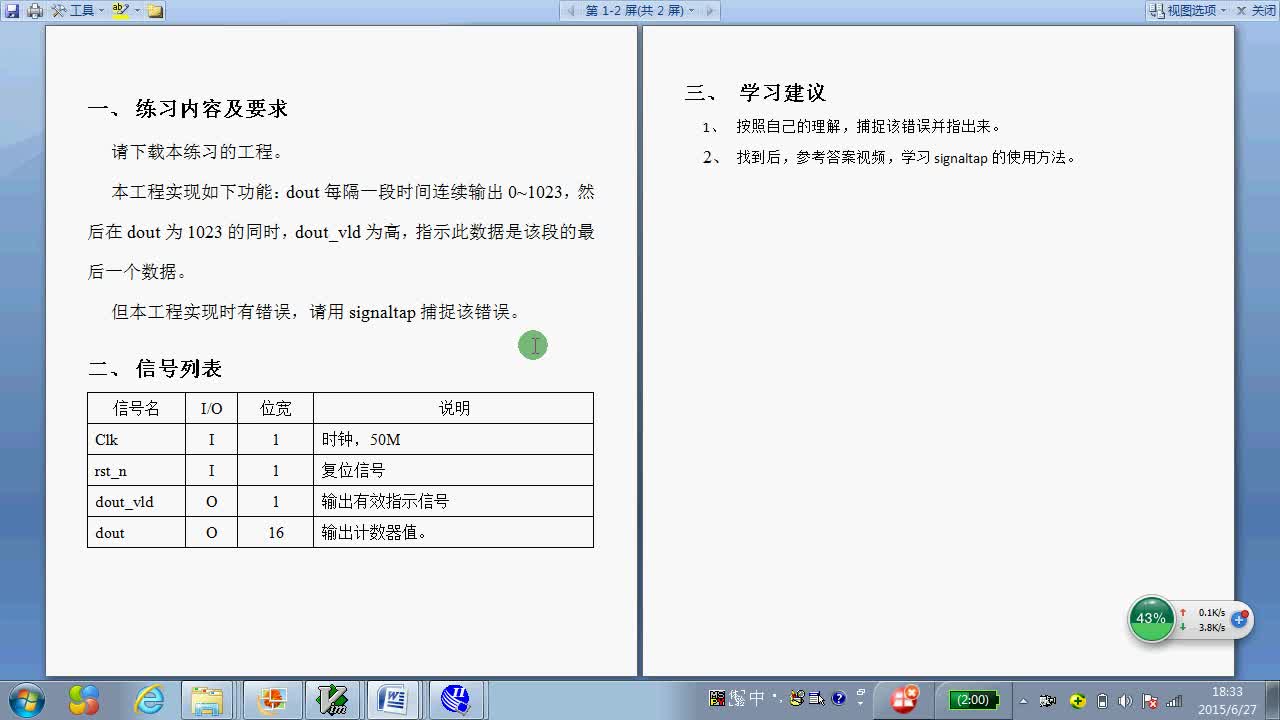Open 视图选项 view options menu
This screenshot has height=720, width=1280.
(x=1188, y=10)
